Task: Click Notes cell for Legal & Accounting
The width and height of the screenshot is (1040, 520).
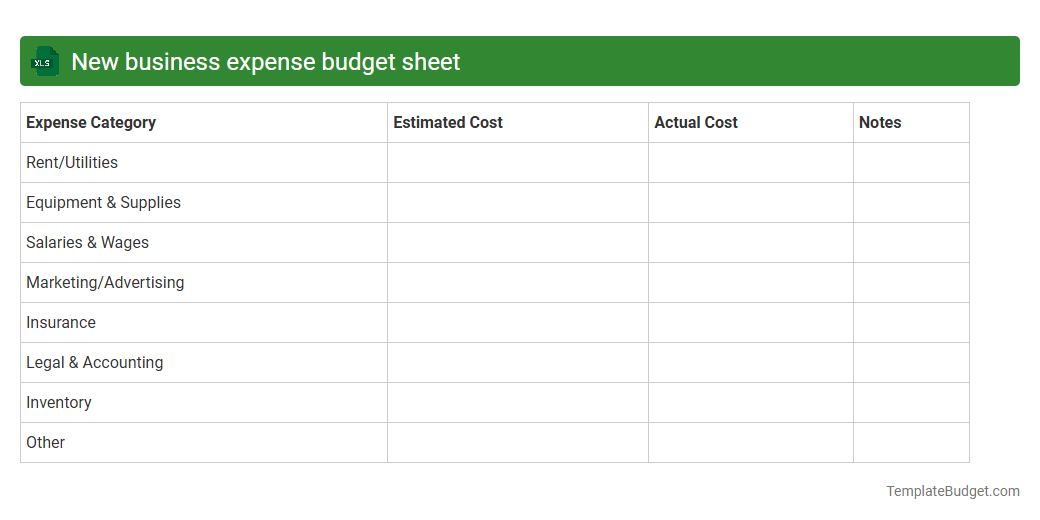Action: point(911,362)
